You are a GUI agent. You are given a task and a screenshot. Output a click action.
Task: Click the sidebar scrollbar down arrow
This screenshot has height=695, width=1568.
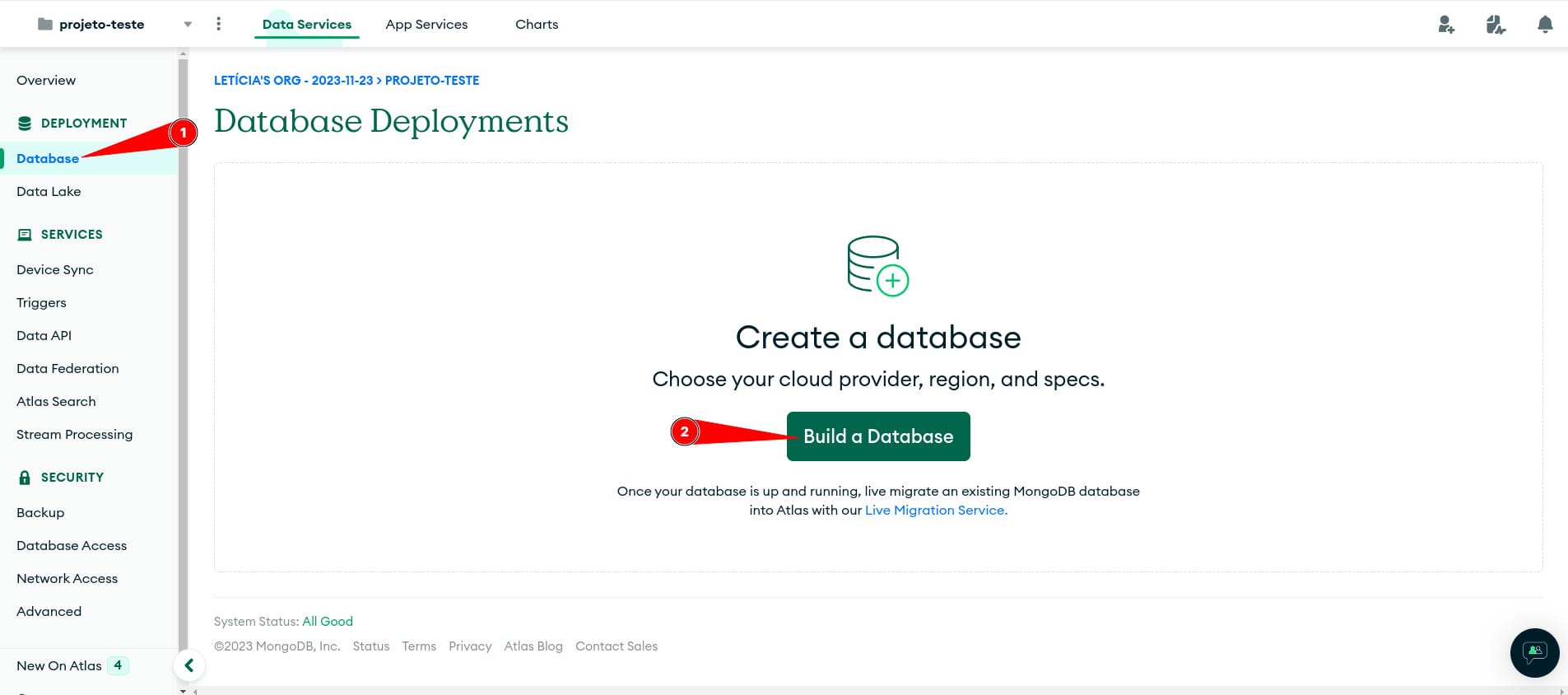tap(183, 691)
